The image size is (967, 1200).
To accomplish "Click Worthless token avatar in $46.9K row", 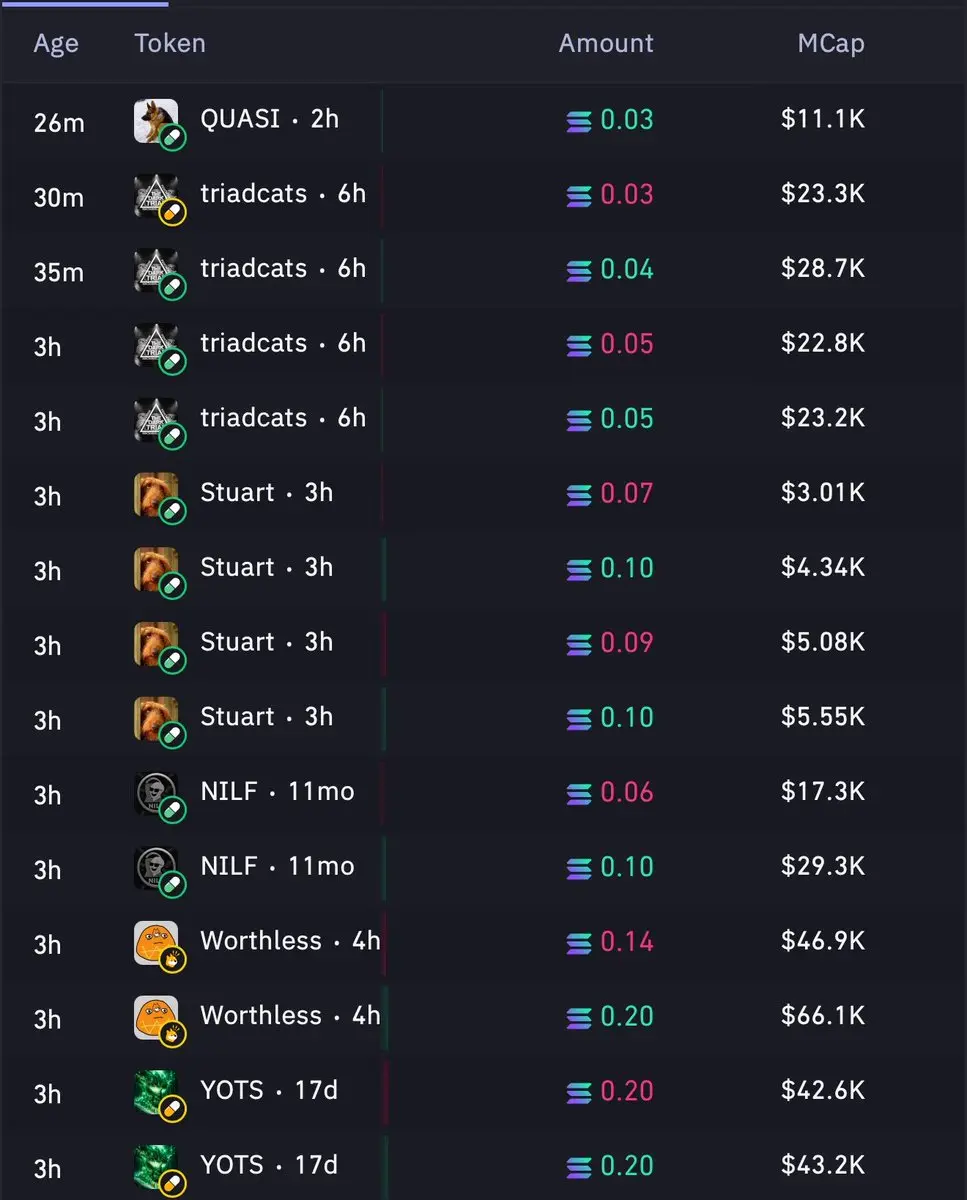I will pos(156,942).
